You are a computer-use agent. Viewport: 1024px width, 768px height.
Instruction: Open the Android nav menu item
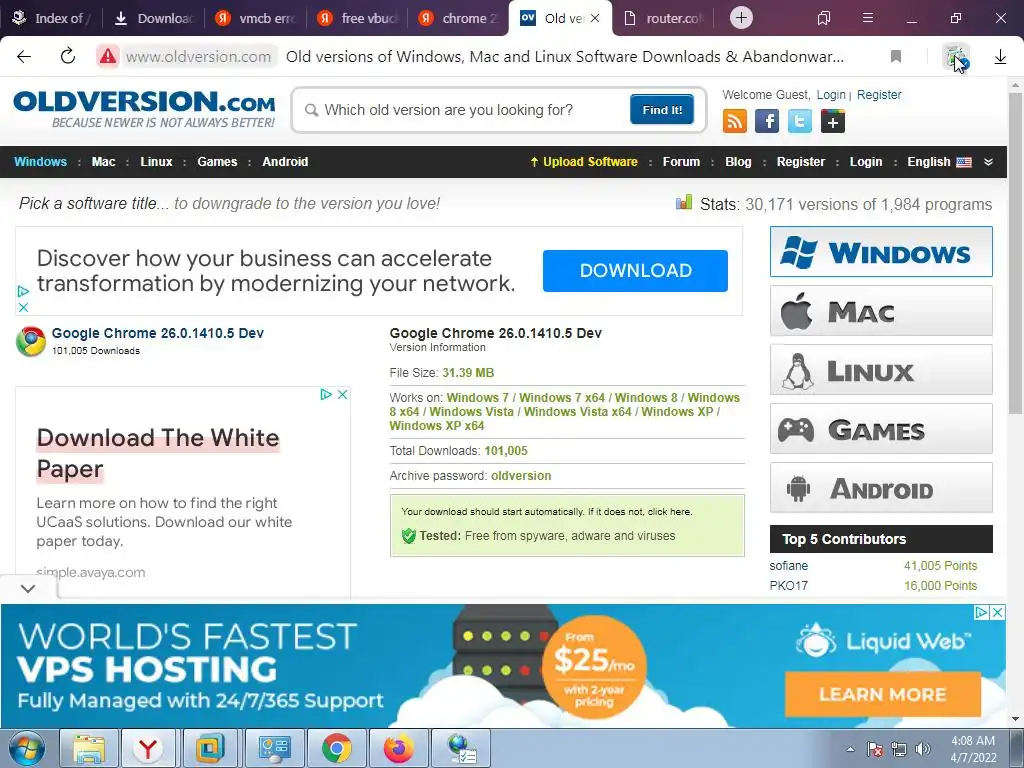click(x=285, y=162)
